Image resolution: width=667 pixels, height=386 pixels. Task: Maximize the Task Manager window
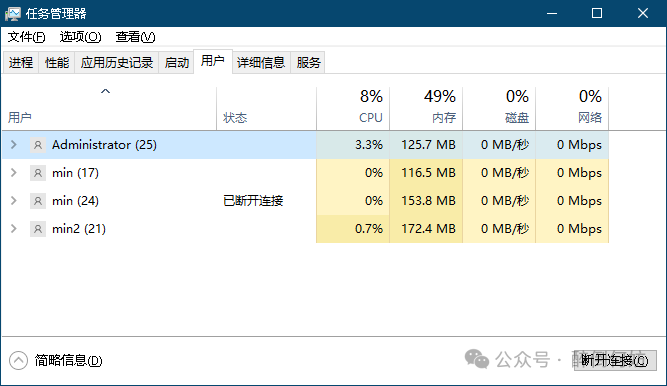pos(597,14)
